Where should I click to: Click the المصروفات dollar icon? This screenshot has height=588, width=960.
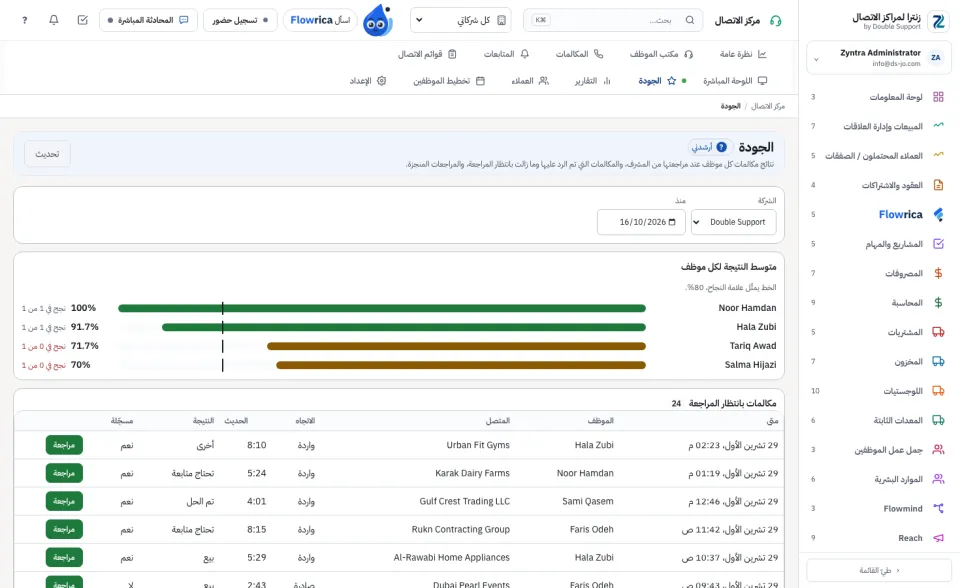coord(938,273)
